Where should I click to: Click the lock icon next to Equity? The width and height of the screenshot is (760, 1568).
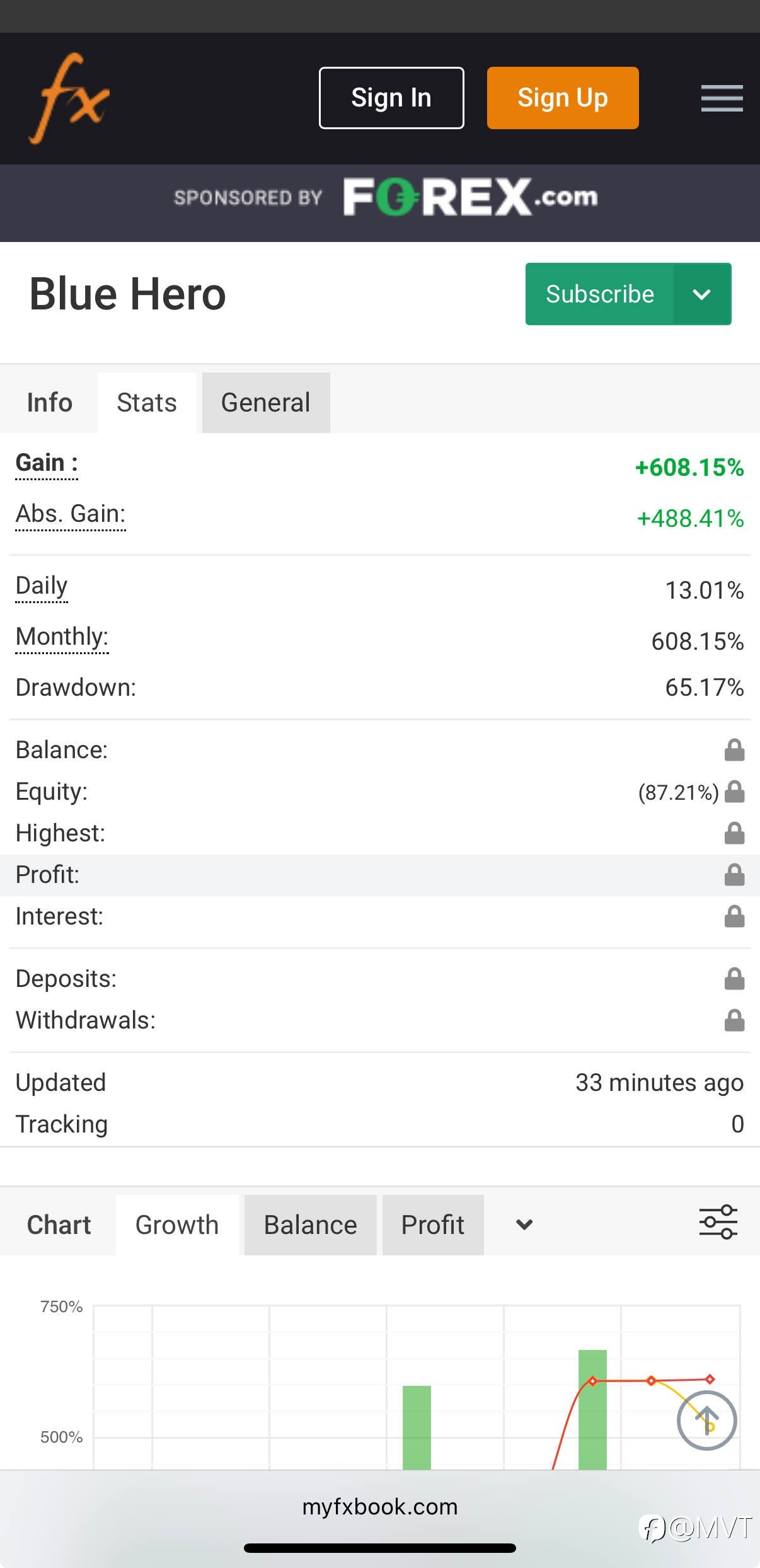tap(734, 792)
